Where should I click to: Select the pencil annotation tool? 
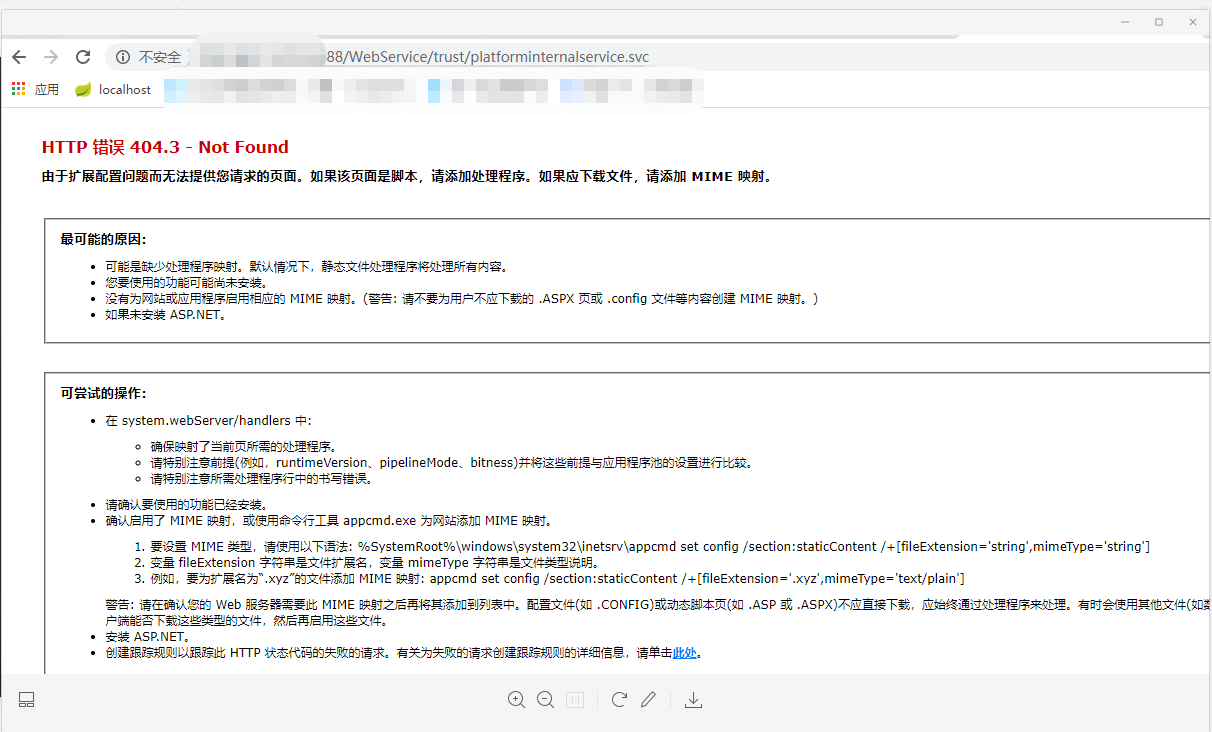pos(648,699)
